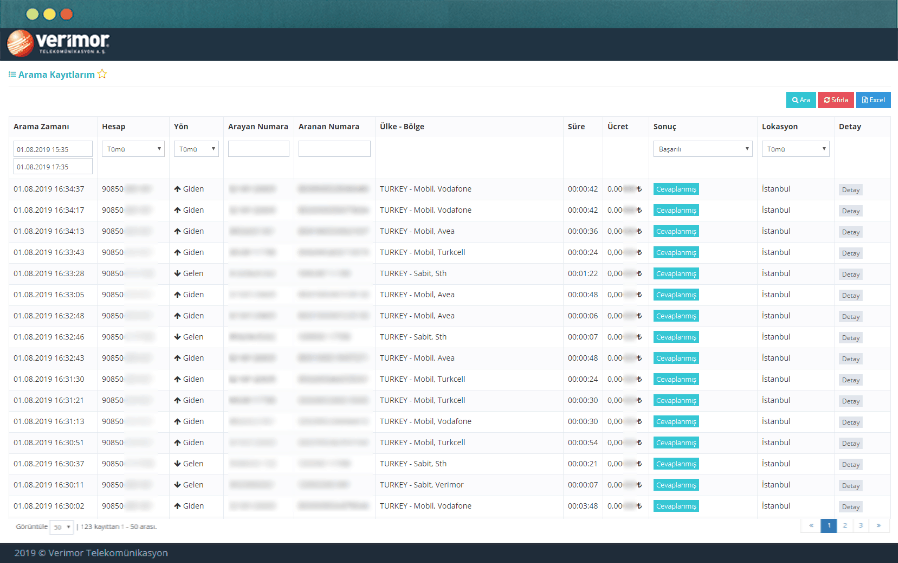Sort by Arama Zamanı column header

tap(41, 127)
